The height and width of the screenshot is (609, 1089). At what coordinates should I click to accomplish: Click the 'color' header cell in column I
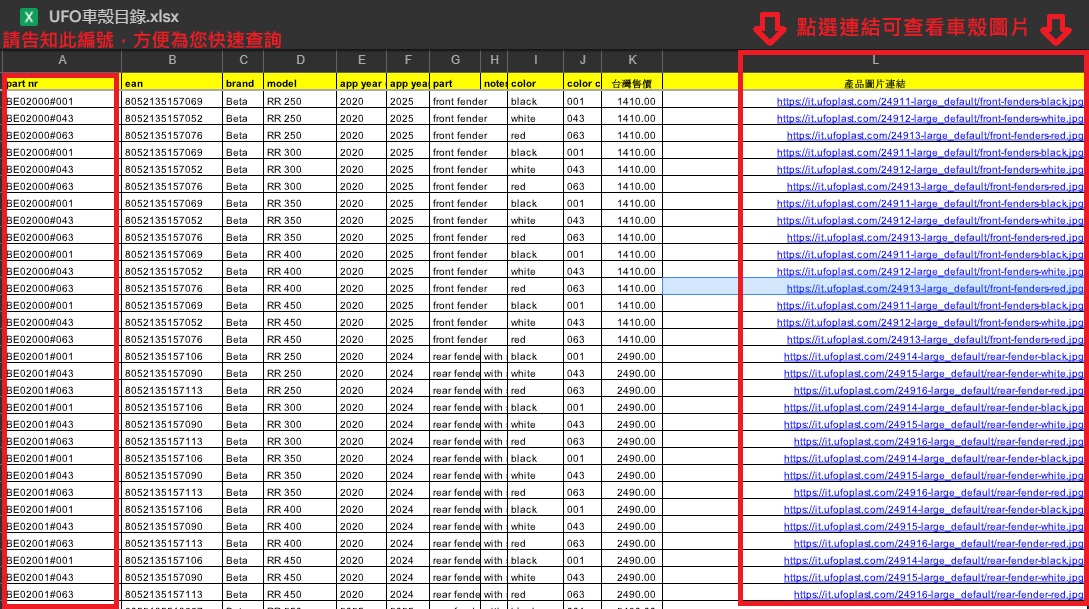tap(535, 83)
